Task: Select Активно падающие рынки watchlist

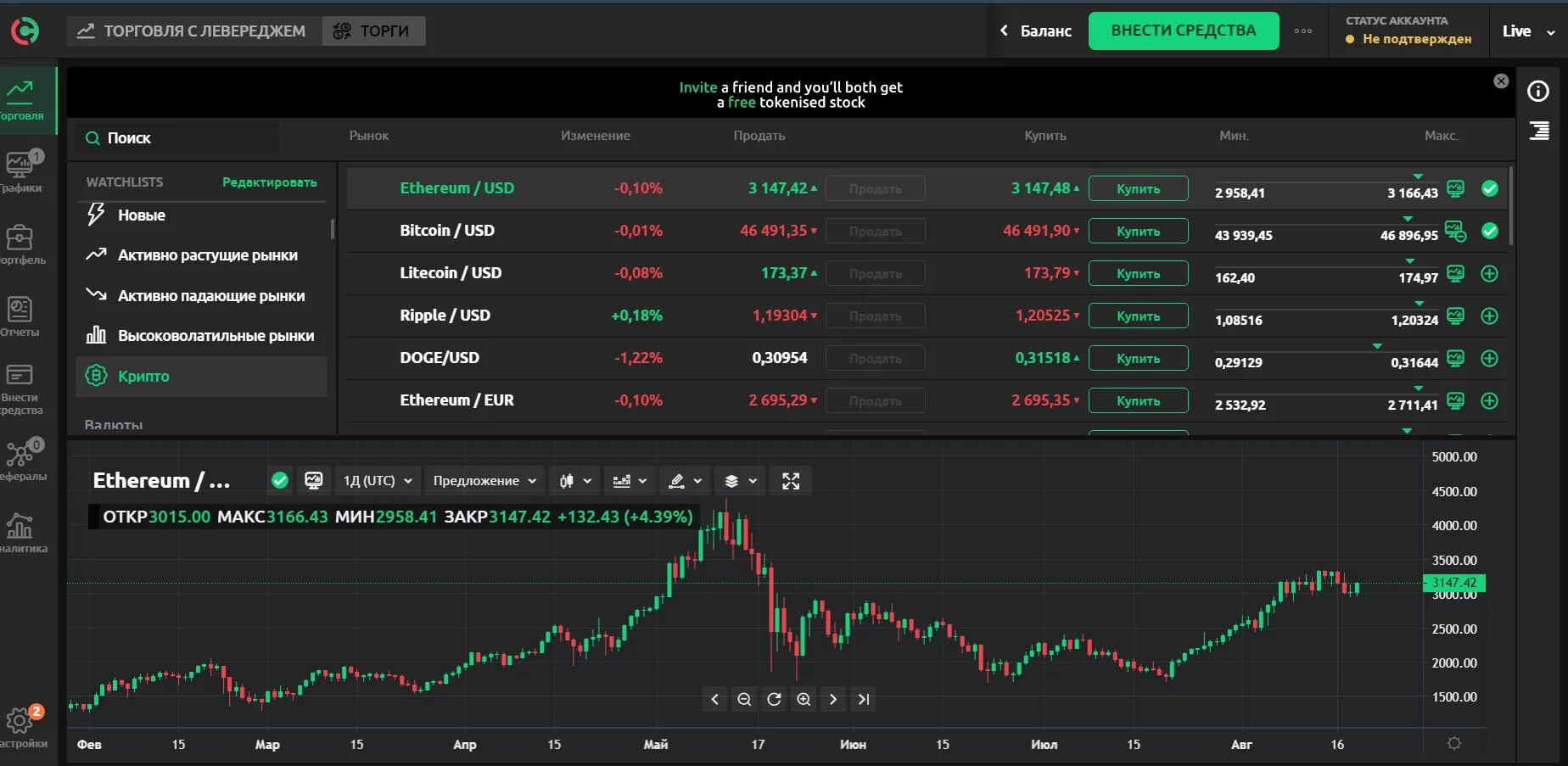Action: point(201,296)
